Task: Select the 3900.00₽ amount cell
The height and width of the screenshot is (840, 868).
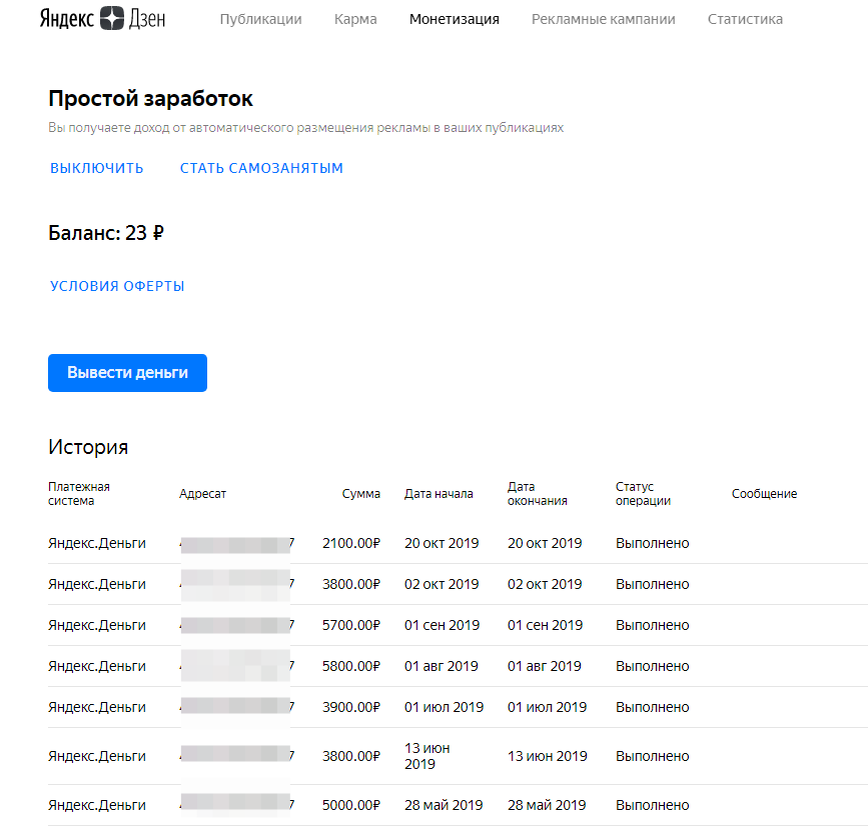Action: (351, 707)
